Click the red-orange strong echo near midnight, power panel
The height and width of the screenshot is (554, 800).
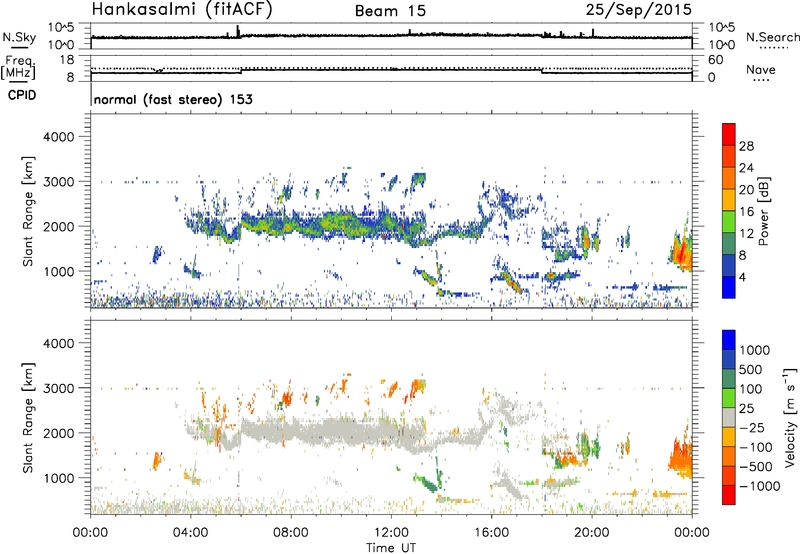pos(682,251)
